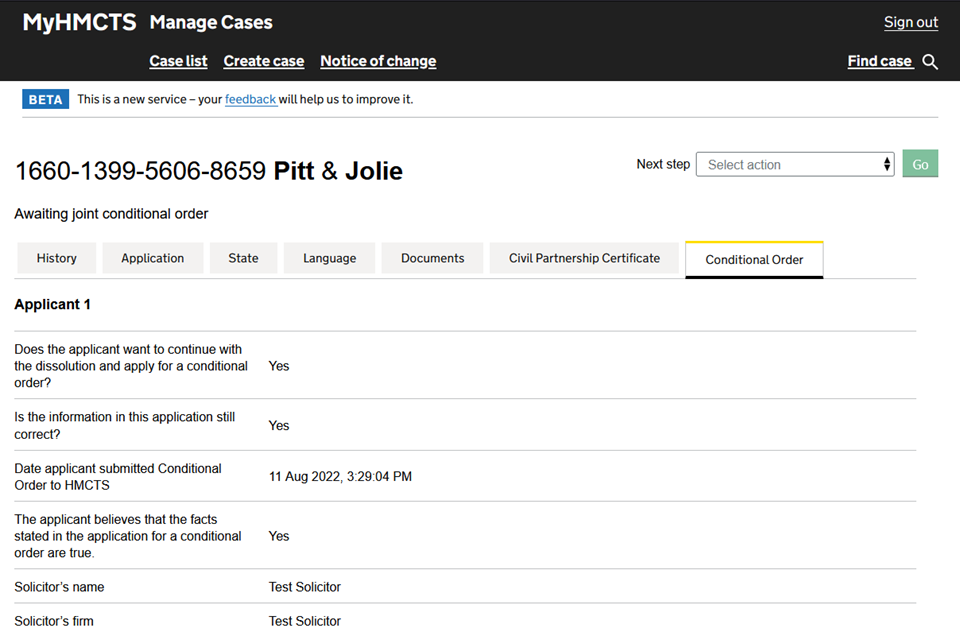Go to Case list
Image resolution: width=960 pixels, height=640 pixels.
tap(178, 61)
